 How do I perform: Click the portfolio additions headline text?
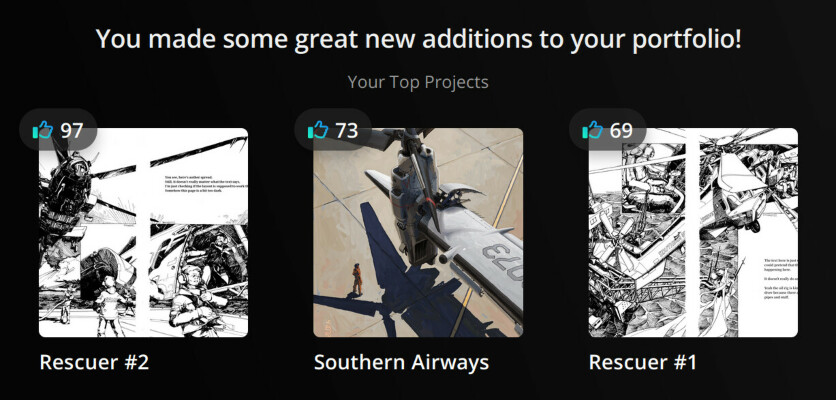[x=418, y=39]
